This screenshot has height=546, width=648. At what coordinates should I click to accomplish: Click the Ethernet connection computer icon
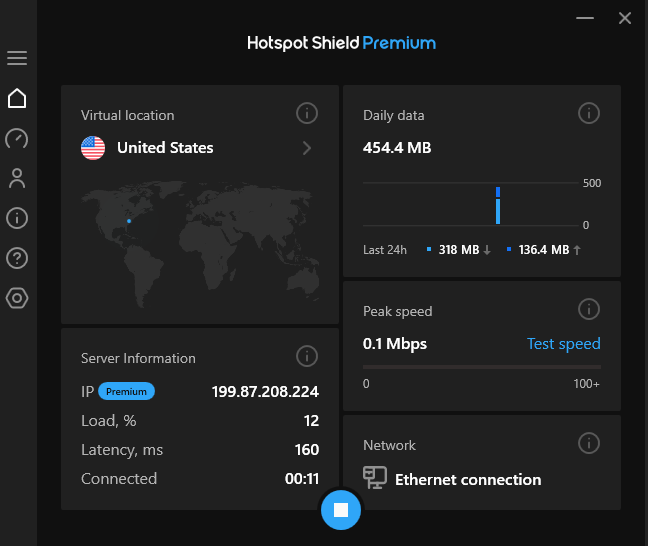tap(375, 477)
